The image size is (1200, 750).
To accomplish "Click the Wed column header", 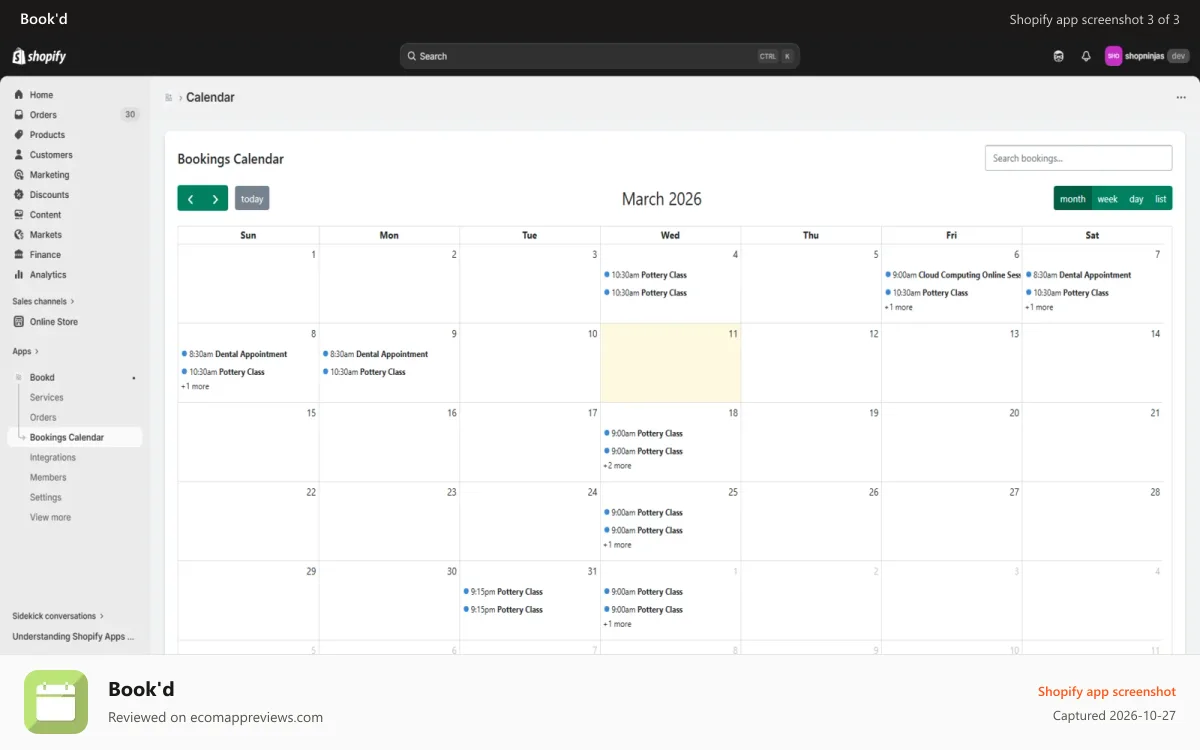I will 670,235.
